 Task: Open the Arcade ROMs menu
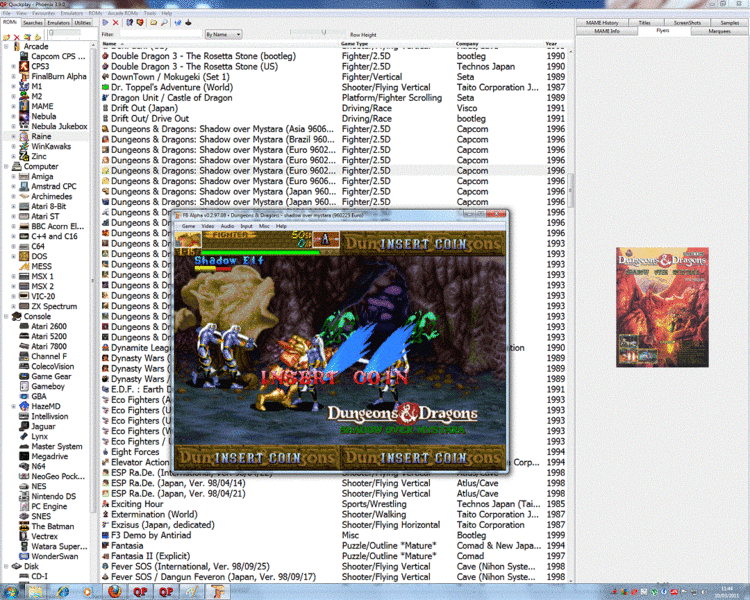123,13
